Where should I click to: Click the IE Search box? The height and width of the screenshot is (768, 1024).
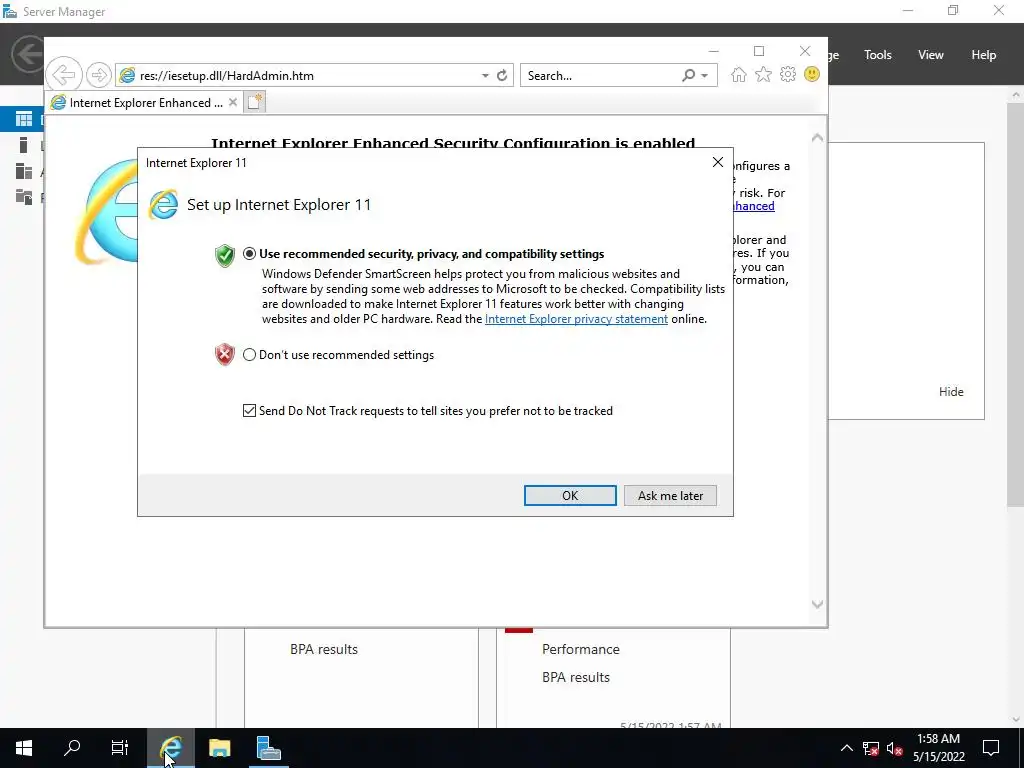coord(600,76)
